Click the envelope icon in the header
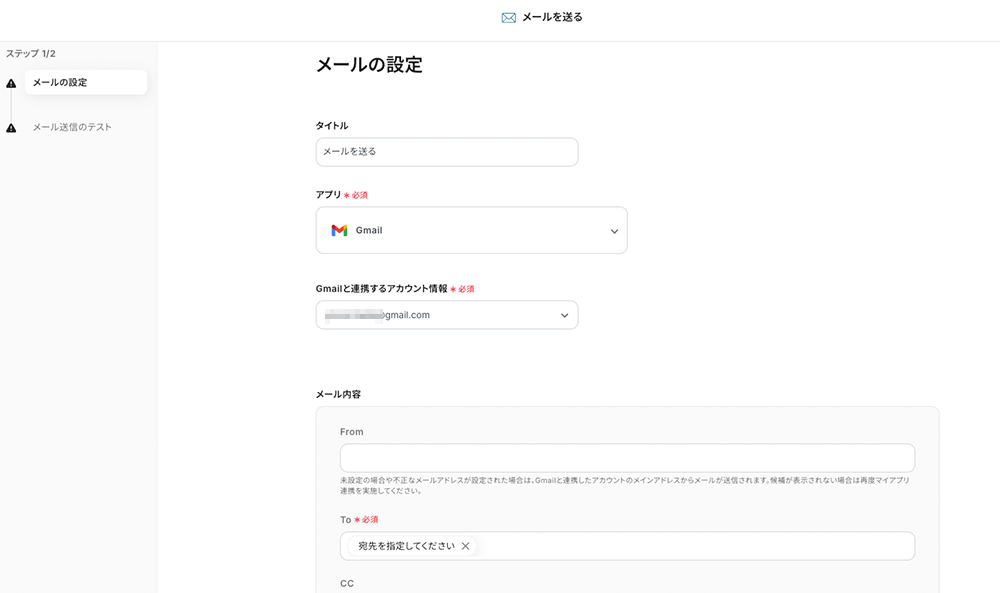 click(x=509, y=17)
